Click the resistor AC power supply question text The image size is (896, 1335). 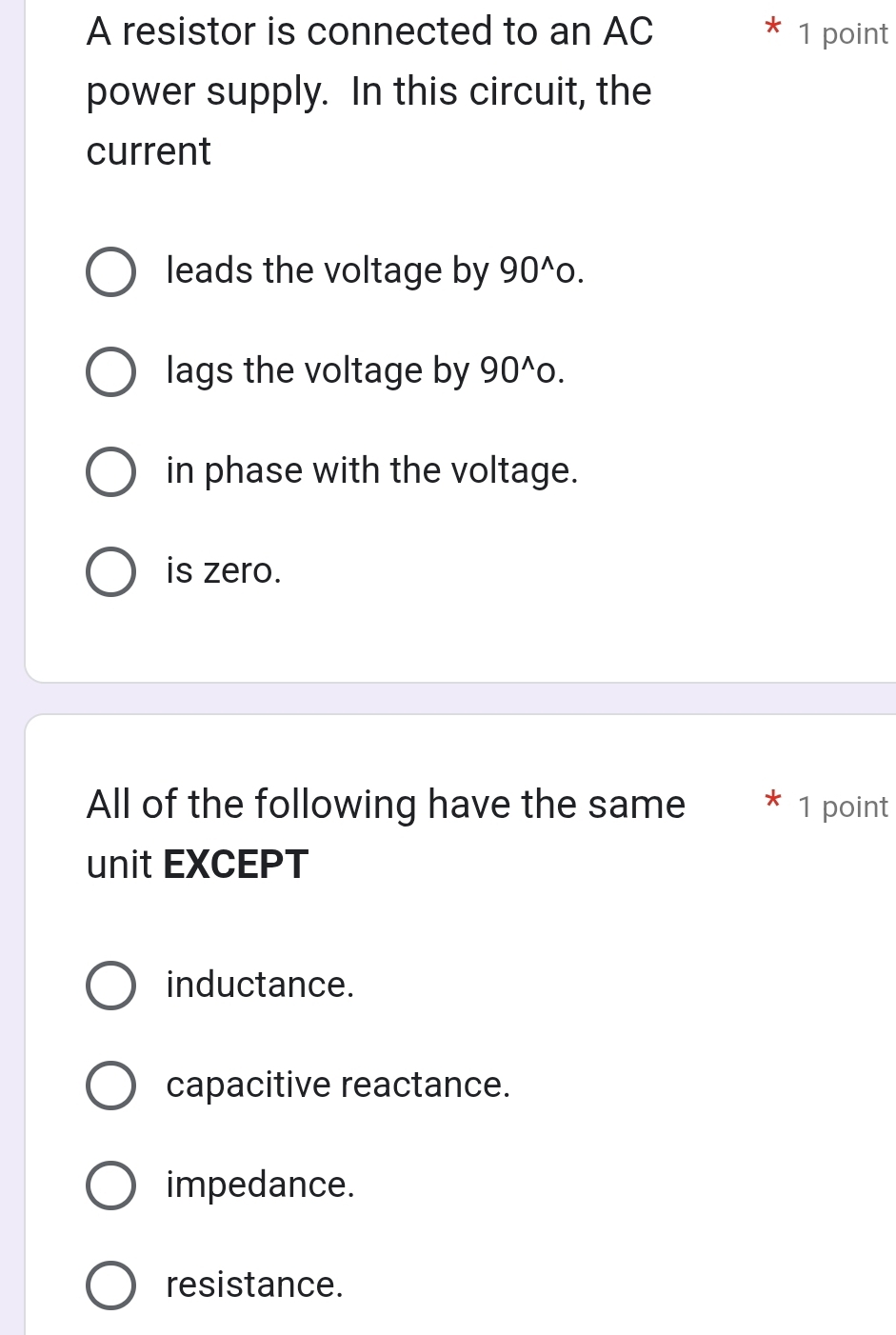pyautogui.click(x=369, y=91)
